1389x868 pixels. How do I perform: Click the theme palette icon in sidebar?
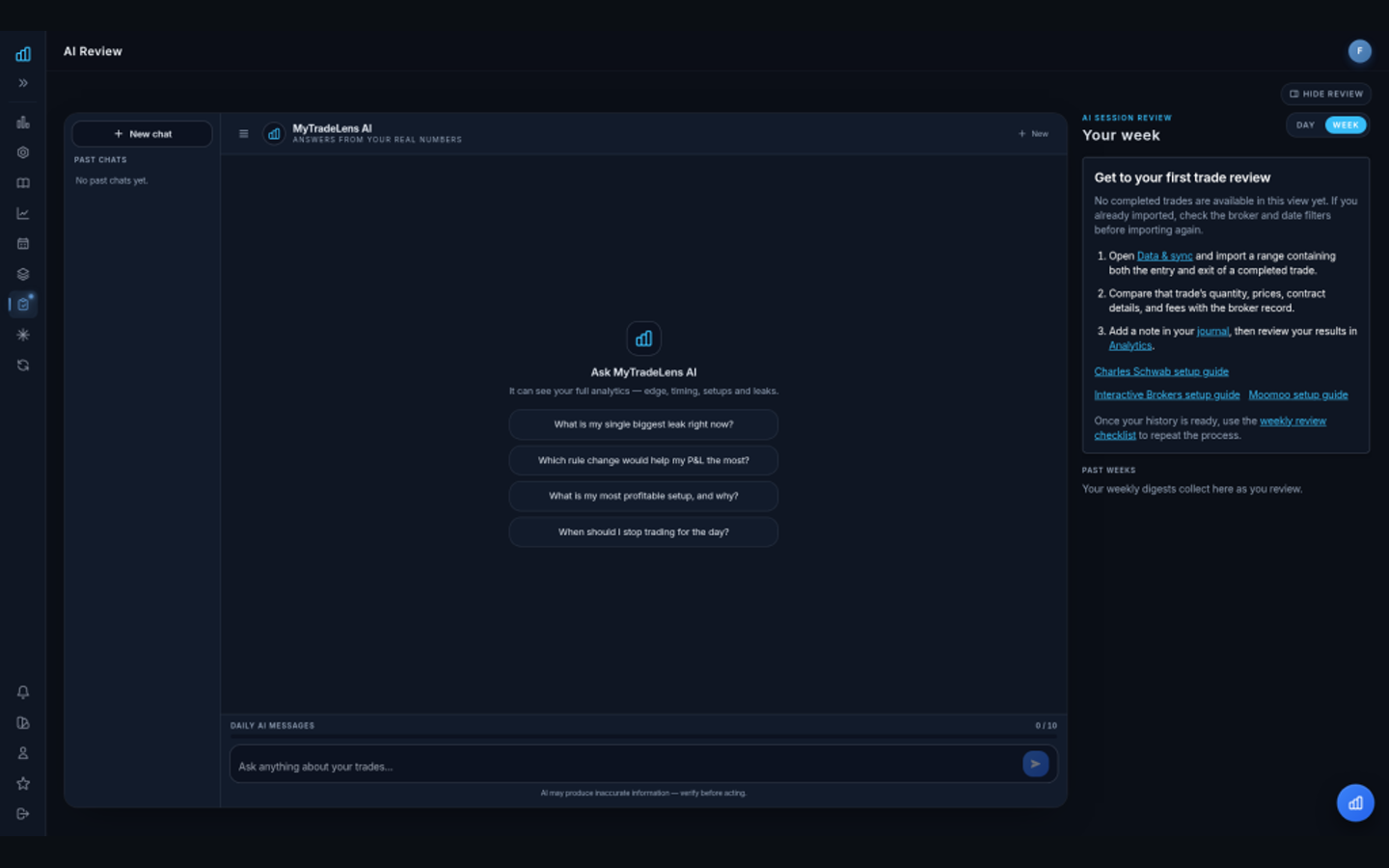(x=23, y=722)
